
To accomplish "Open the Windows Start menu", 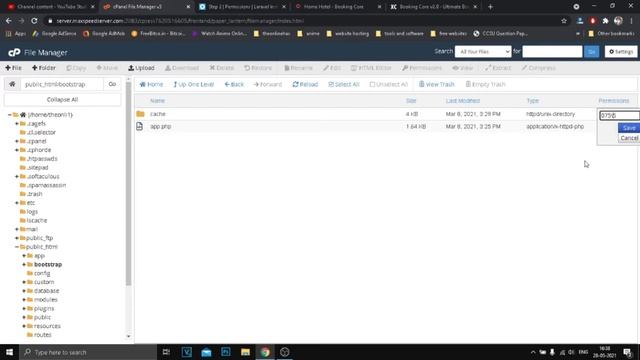I will click(x=9, y=352).
